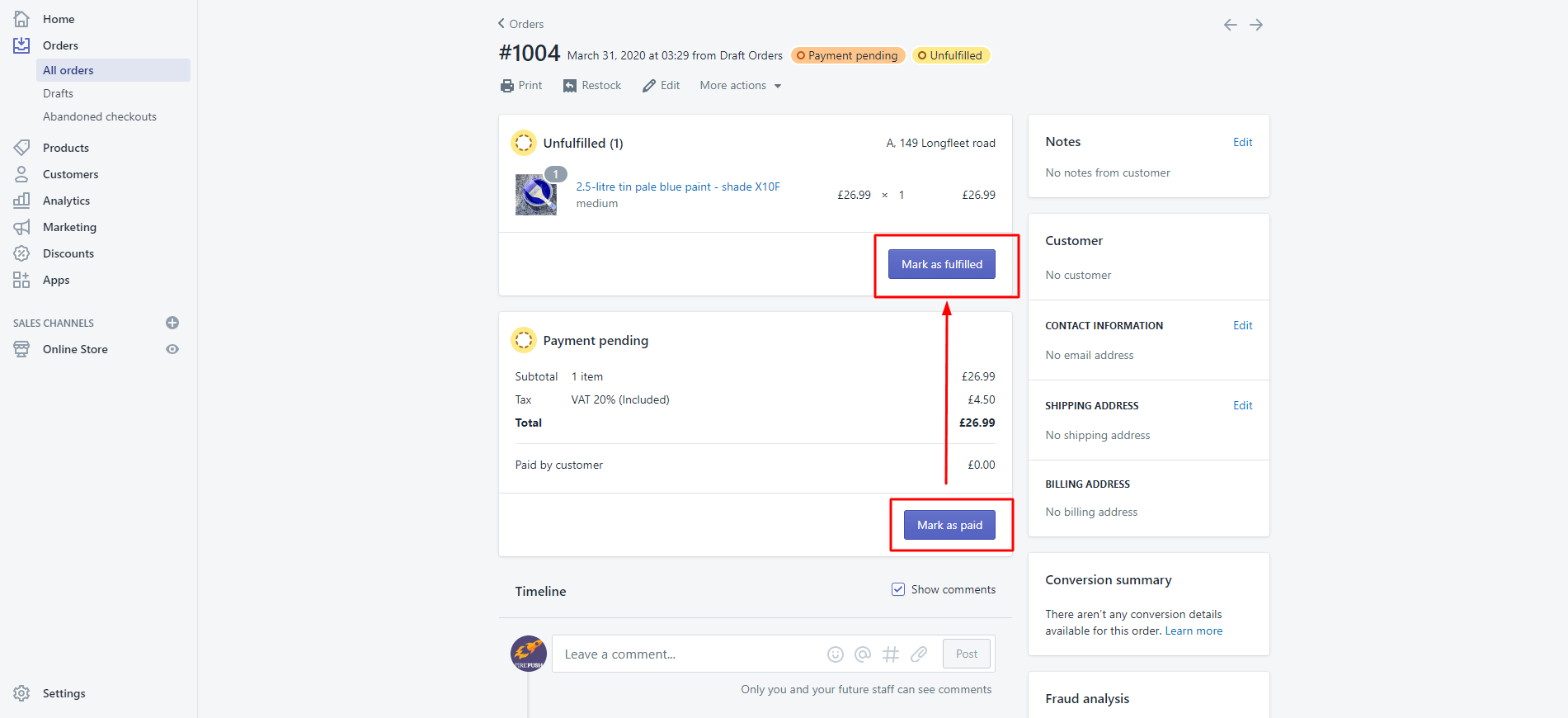Click the 149 Longfleet road location text
The width and height of the screenshot is (1568, 718).
(x=941, y=143)
